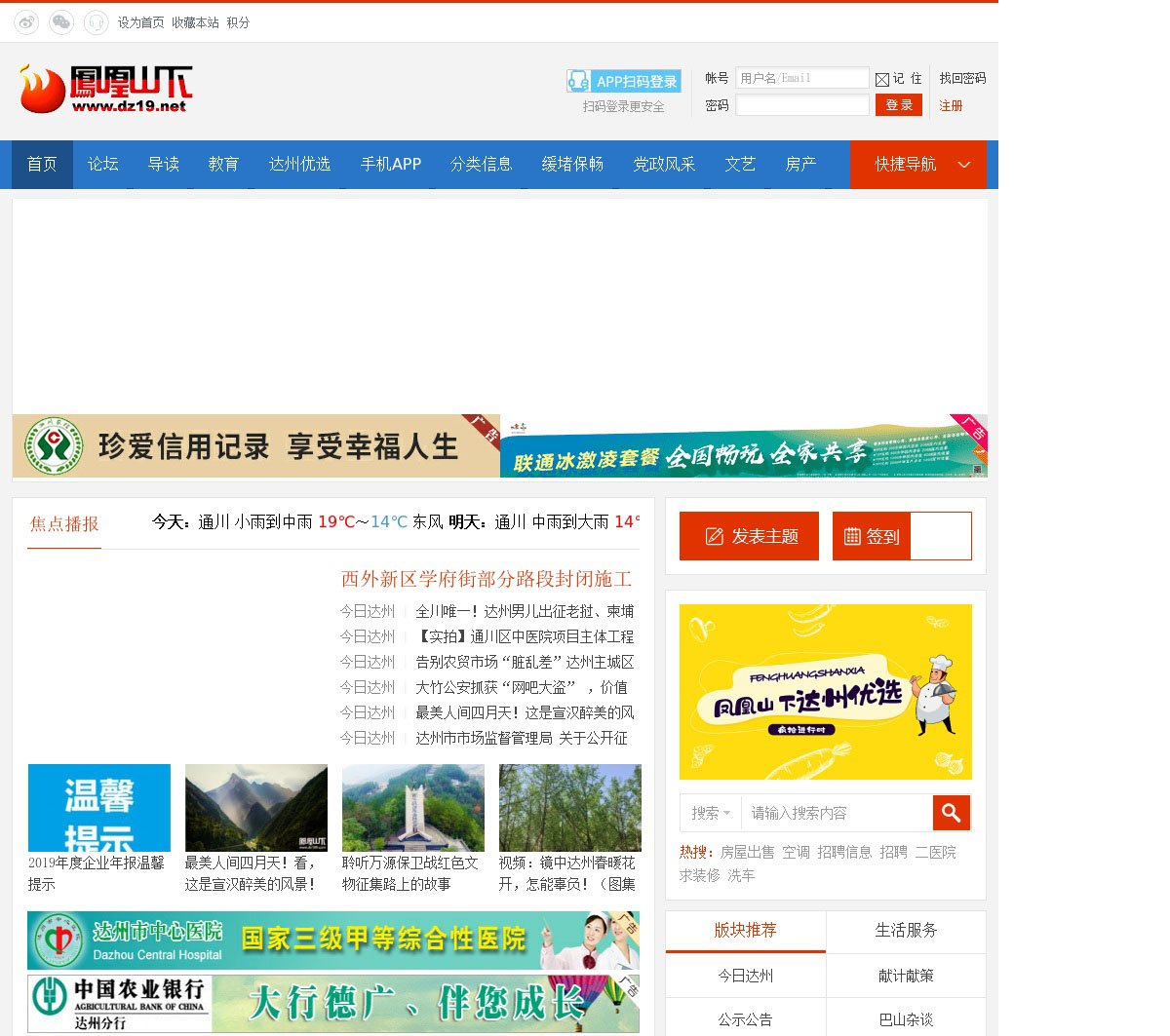Screen dimensions: 1170x1036
Task: Click the WeChat icon in top bar
Action: (61, 22)
